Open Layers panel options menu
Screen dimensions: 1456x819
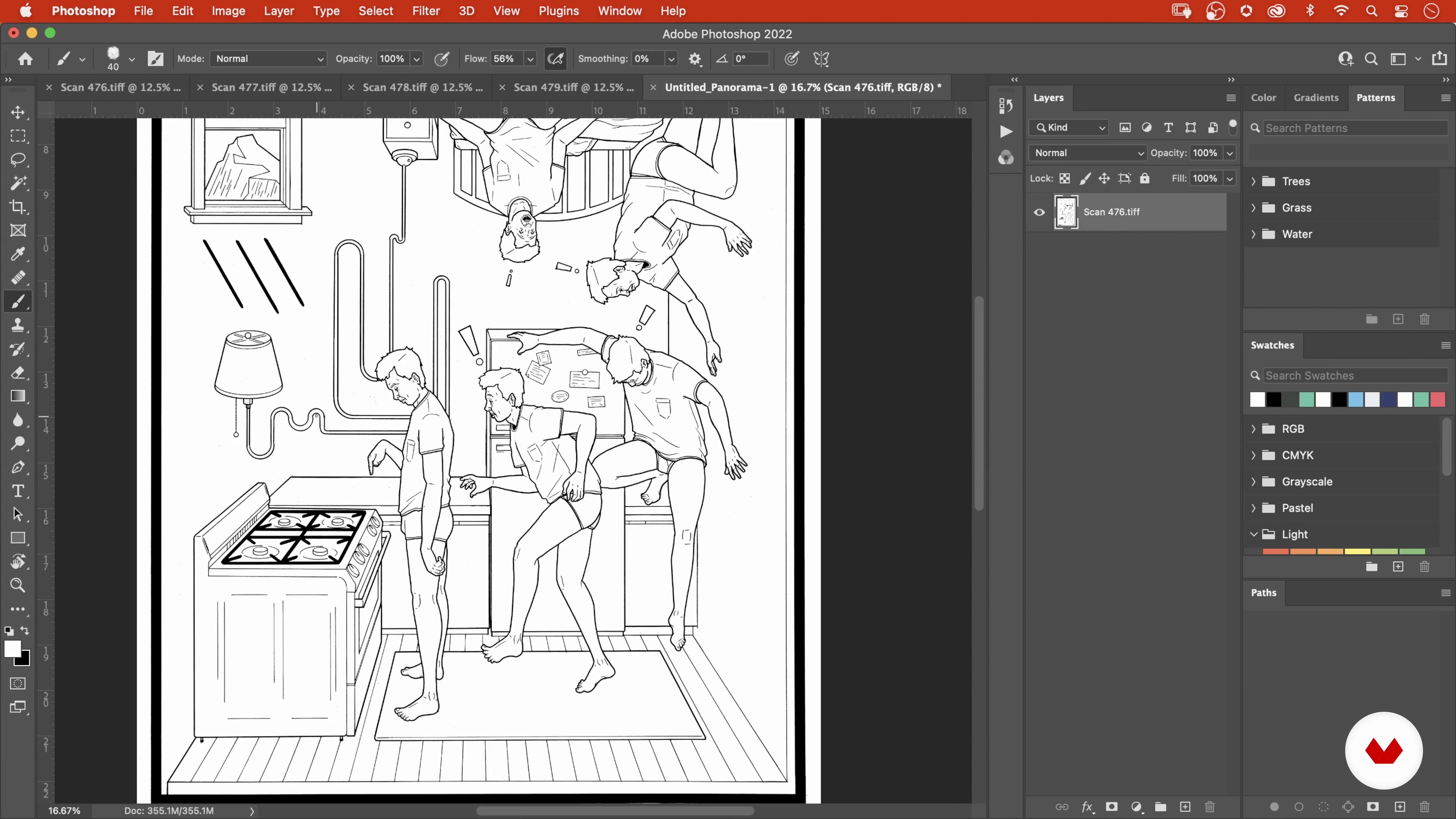pyautogui.click(x=1231, y=98)
